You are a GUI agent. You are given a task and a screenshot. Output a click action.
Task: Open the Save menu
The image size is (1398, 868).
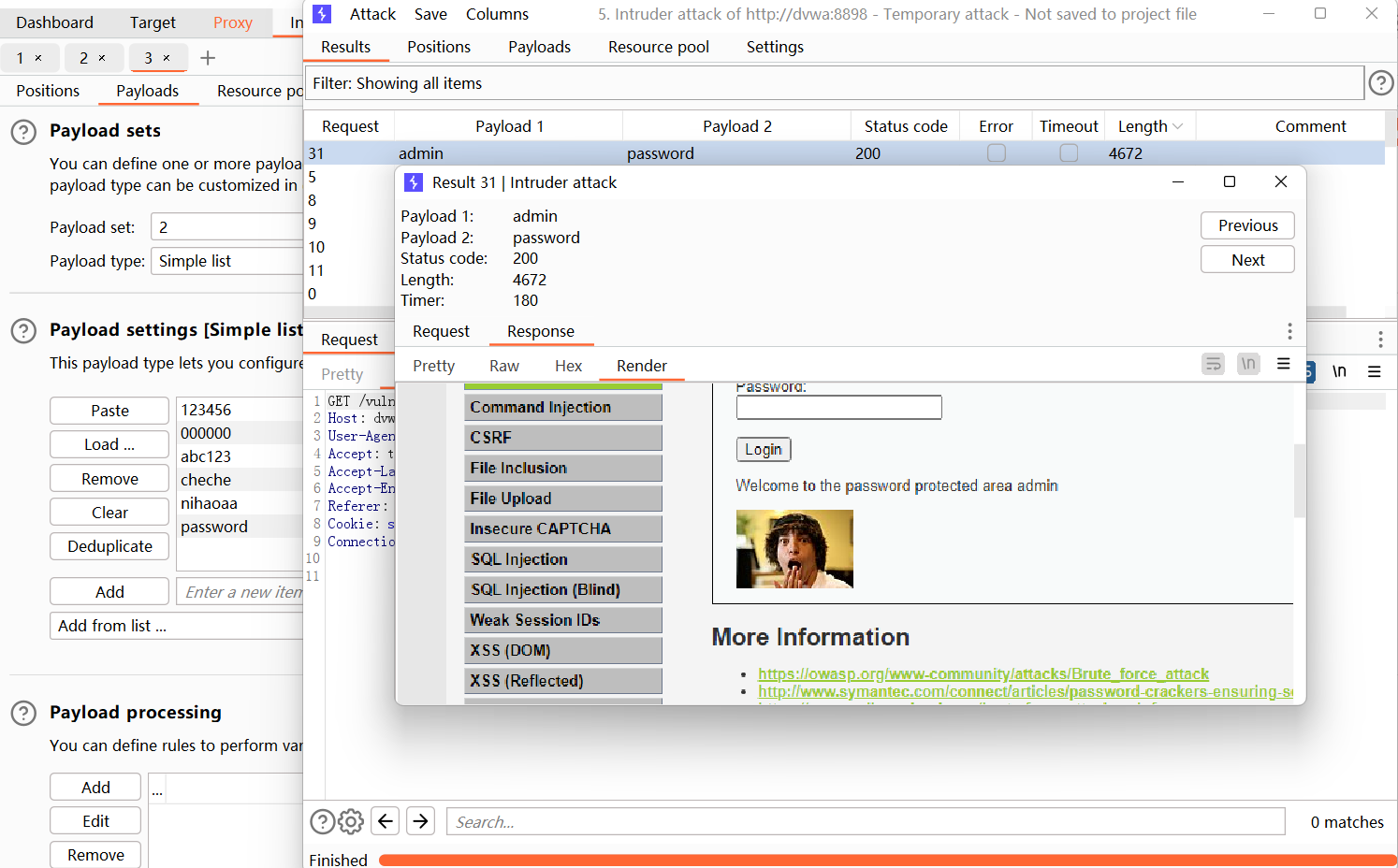[x=430, y=14]
